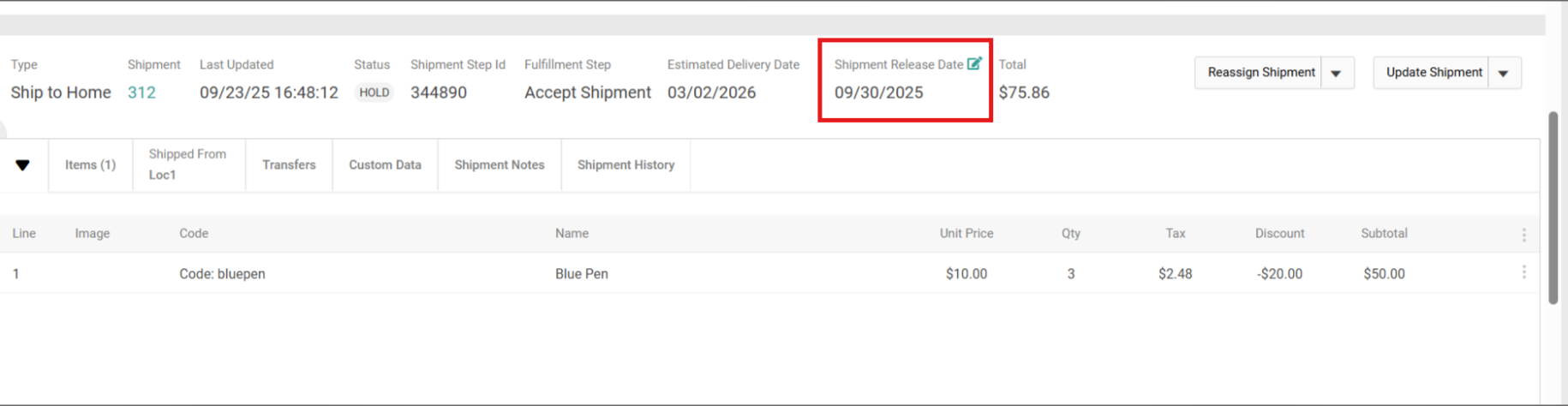Open the Blue Pen row actions menu
The image size is (1568, 406).
click(x=1523, y=272)
